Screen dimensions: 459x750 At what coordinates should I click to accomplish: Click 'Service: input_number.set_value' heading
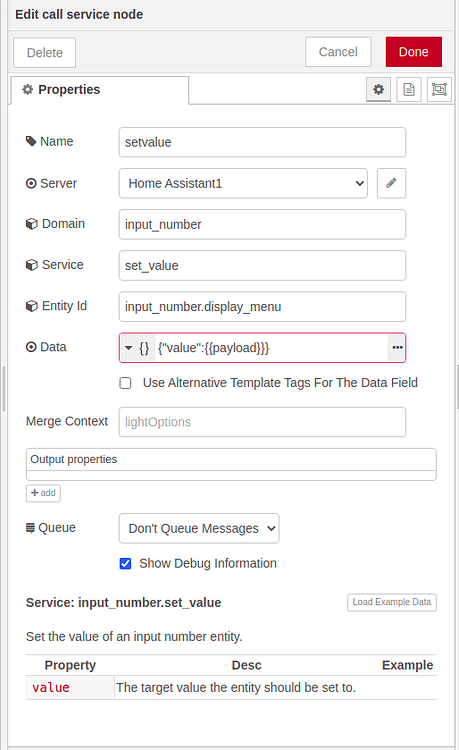click(123, 603)
